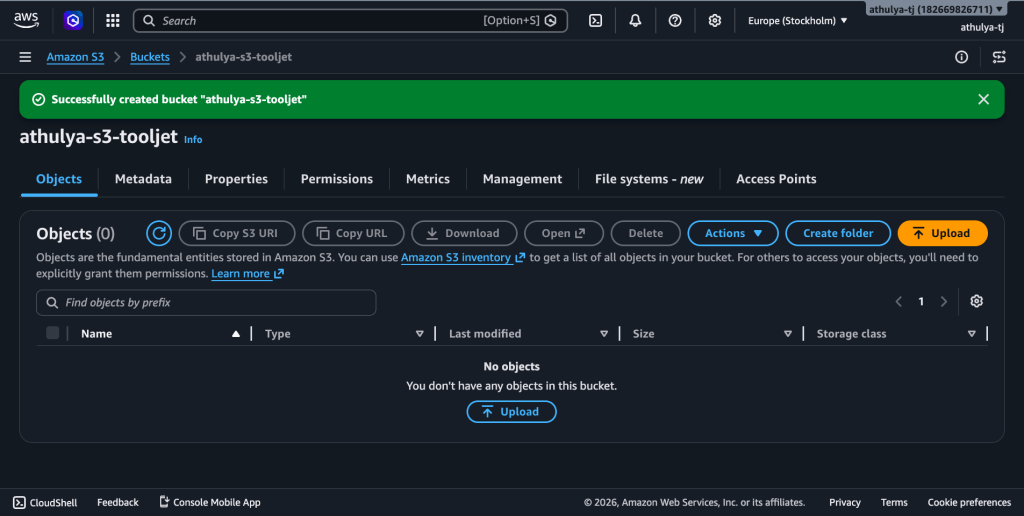This screenshot has height=516, width=1024.
Task: Open table preferences gear icon
Action: 976,301
